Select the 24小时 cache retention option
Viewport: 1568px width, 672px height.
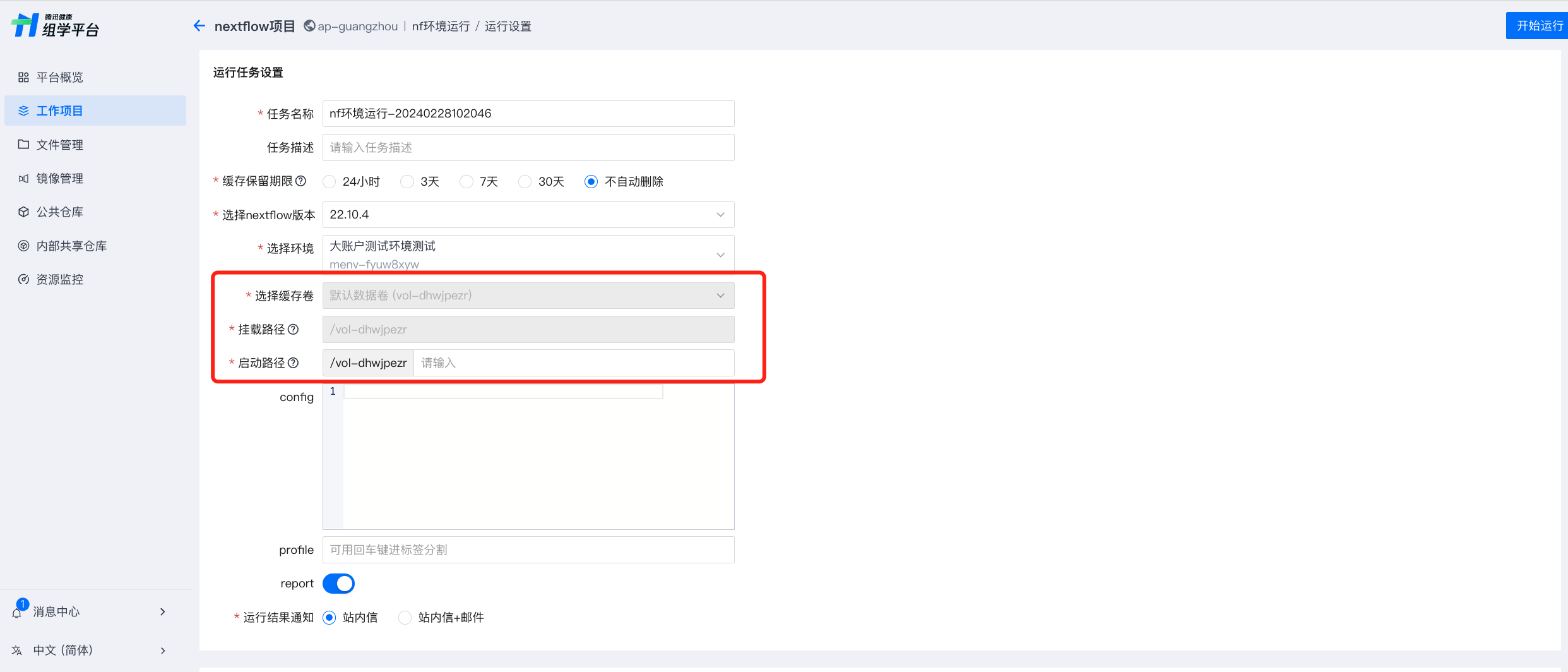click(329, 182)
